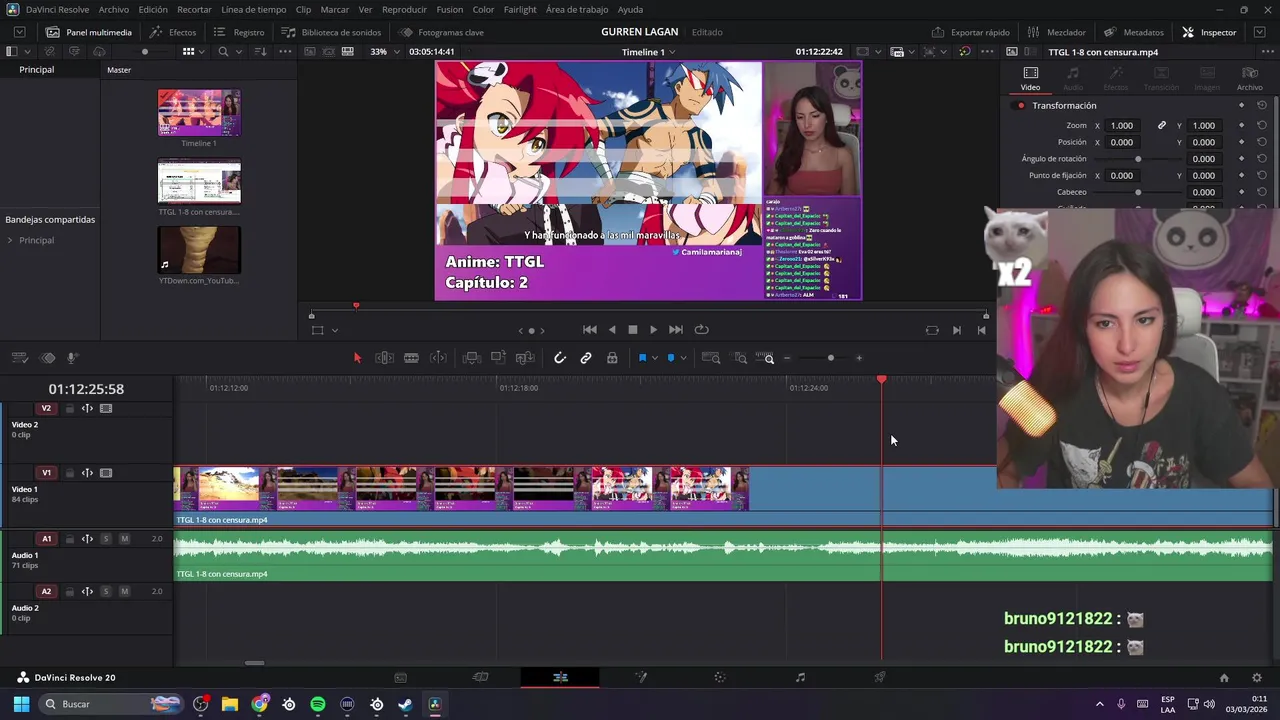This screenshot has width=1280, height=720.
Task: Open Biblioteca de sonidos panel
Action: pos(331,32)
